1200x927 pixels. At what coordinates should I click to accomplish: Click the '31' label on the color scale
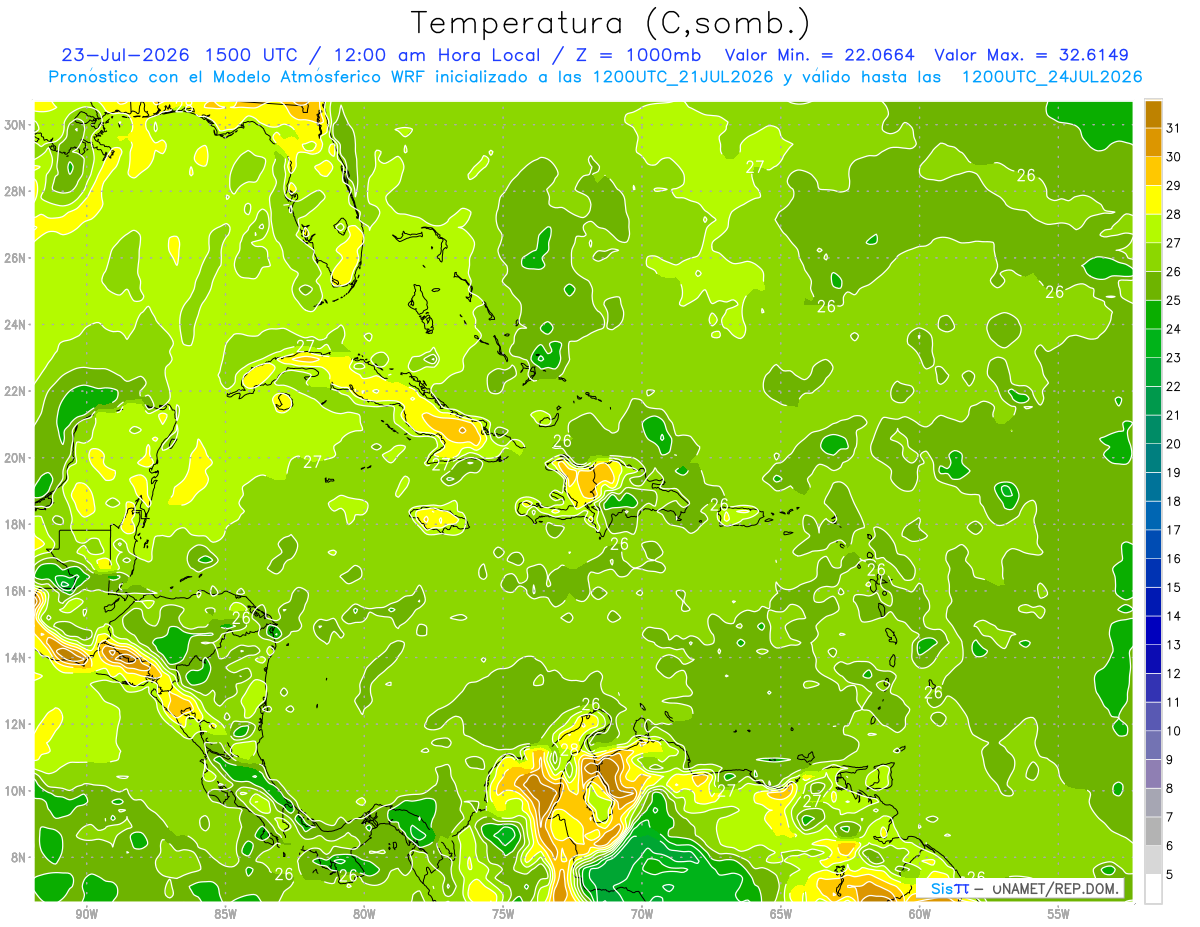coord(1174,128)
